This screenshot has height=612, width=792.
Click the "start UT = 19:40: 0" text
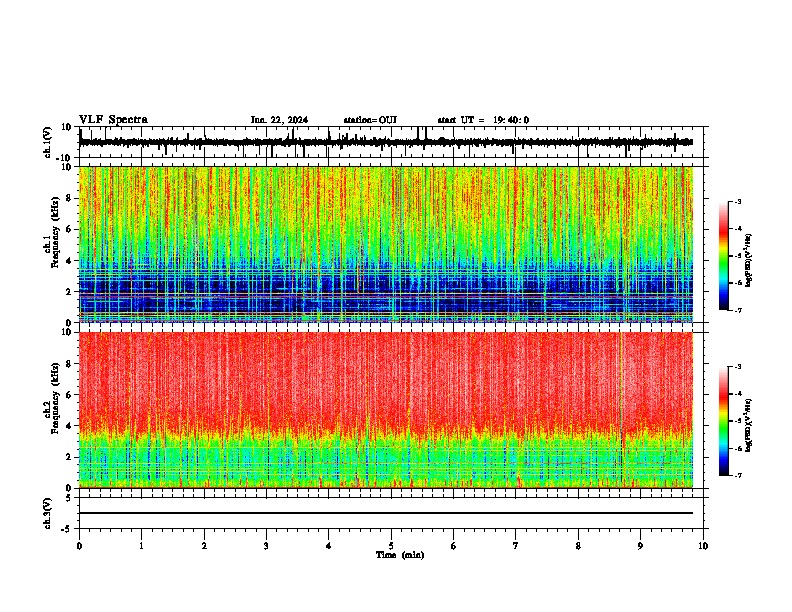[483, 120]
